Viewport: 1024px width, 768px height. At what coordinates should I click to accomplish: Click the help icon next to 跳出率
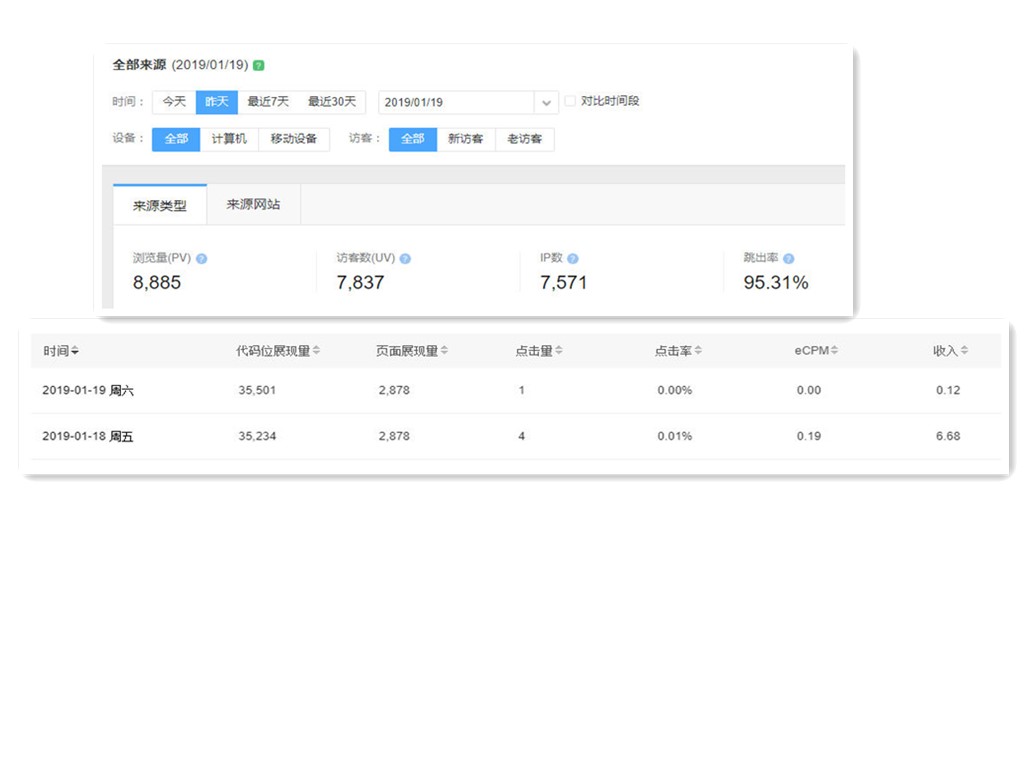788,258
